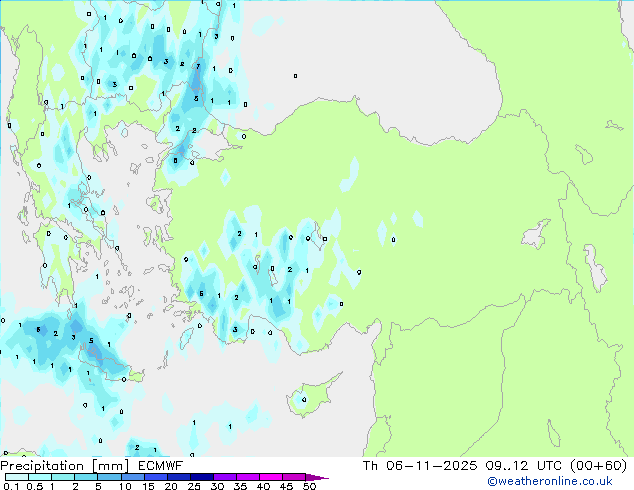Pick the 1–2 mm legend color box
Viewport: 634px width, 490px height.
(x=63, y=477)
